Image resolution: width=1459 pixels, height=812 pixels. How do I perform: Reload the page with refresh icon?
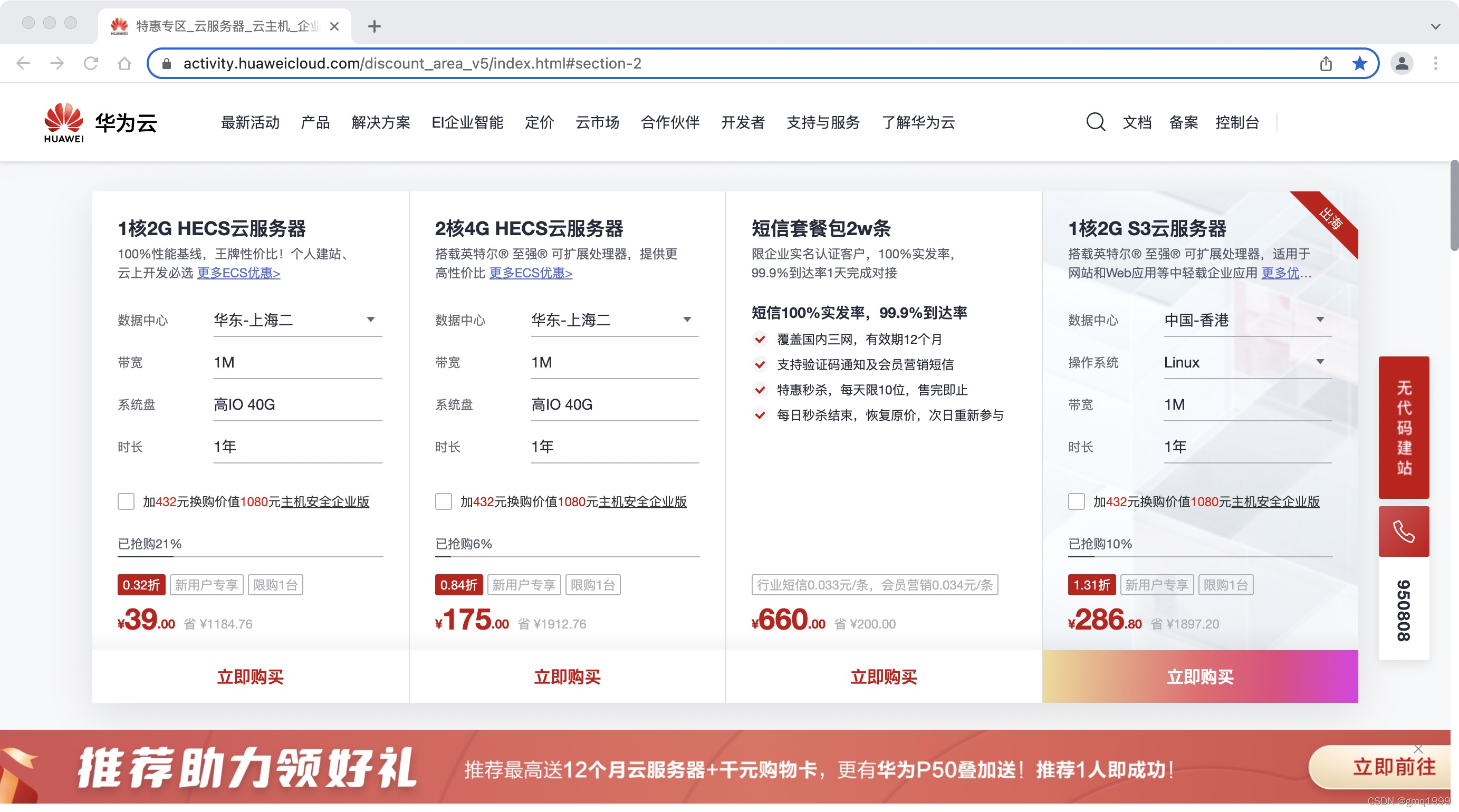click(x=91, y=63)
